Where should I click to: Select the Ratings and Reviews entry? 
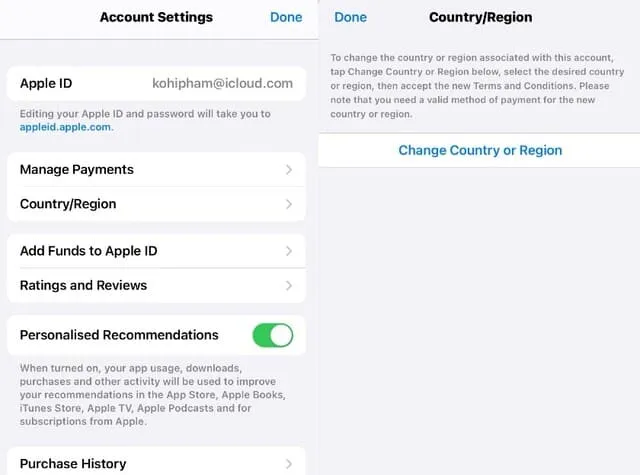(x=156, y=286)
